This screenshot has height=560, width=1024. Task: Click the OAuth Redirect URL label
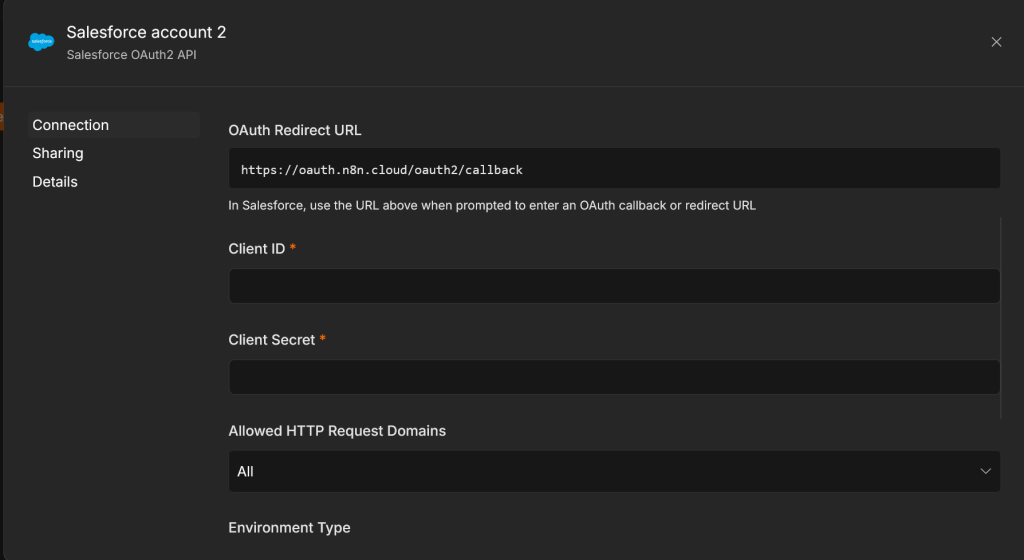tap(295, 131)
